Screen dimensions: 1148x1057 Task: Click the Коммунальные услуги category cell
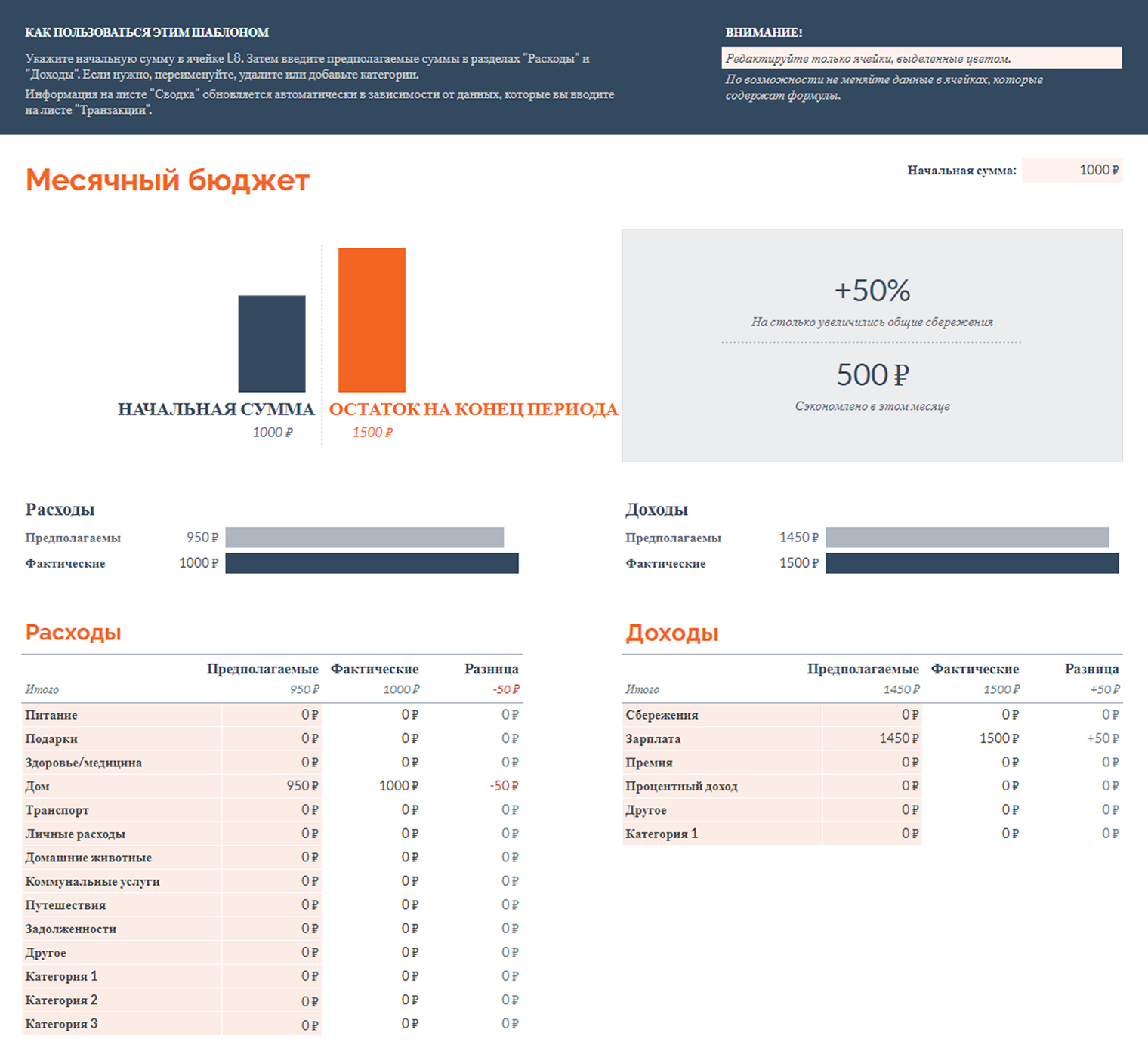click(122, 881)
